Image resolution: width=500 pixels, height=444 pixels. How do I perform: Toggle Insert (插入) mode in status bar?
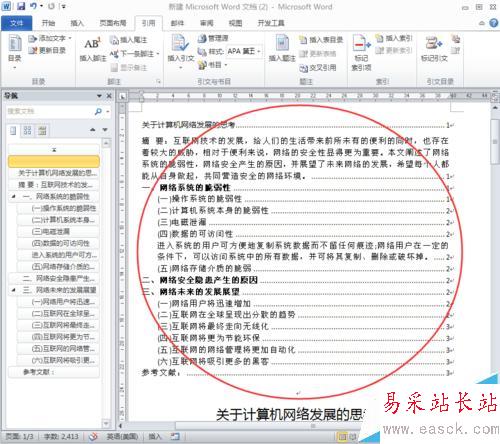click(x=154, y=436)
